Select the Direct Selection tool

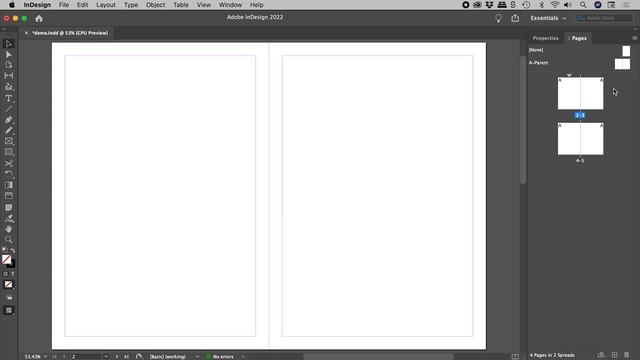tap(9, 55)
